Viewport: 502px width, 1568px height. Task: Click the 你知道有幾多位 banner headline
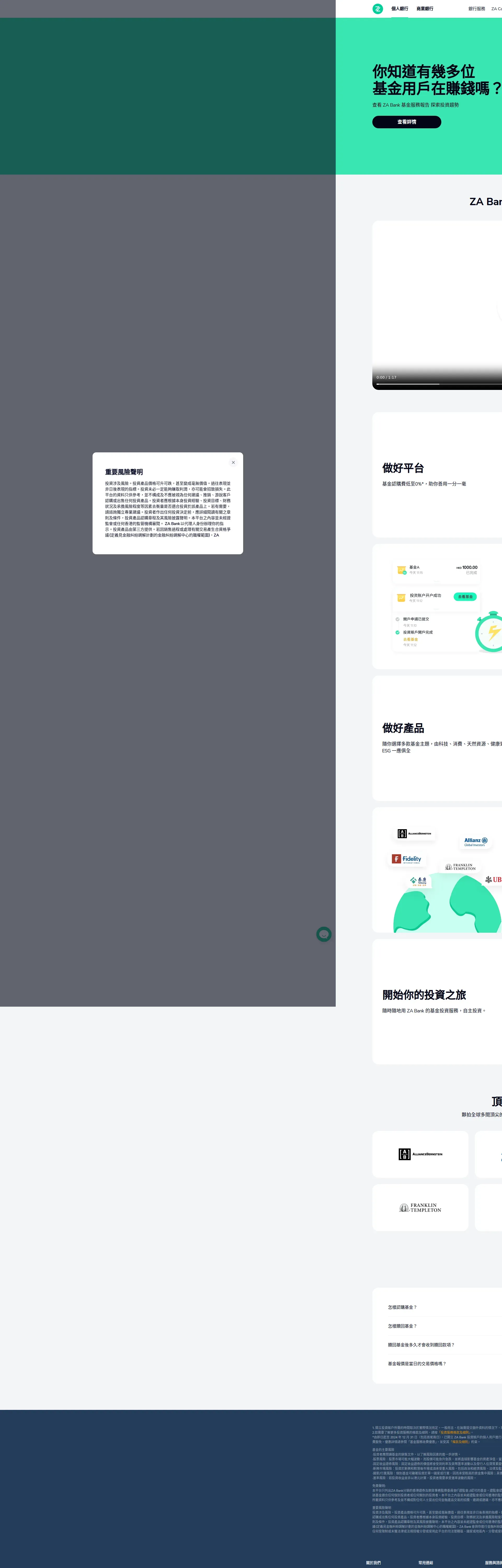(x=423, y=71)
